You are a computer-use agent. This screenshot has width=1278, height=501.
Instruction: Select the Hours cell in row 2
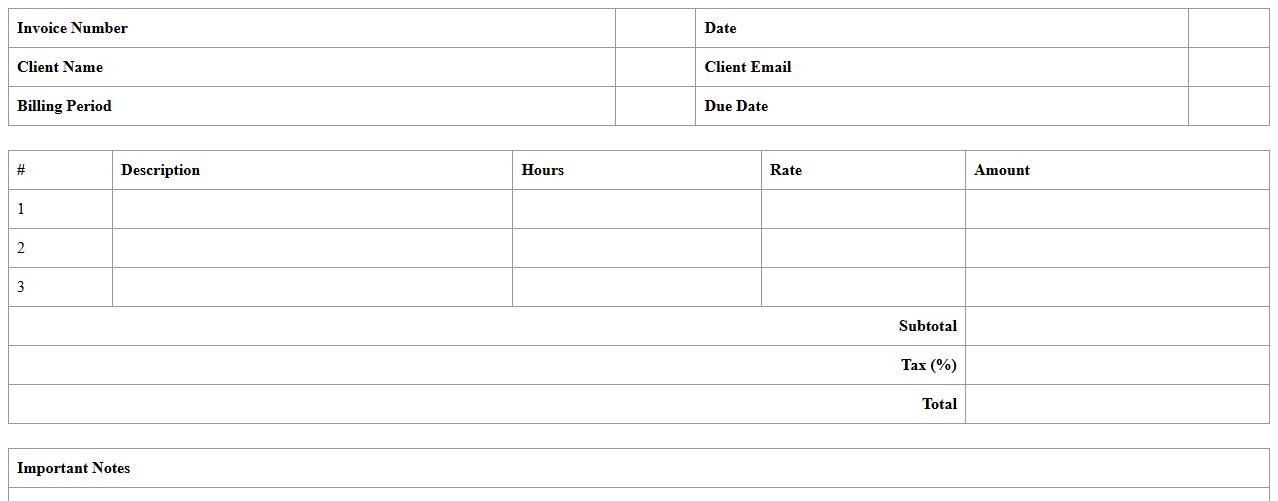tap(636, 248)
